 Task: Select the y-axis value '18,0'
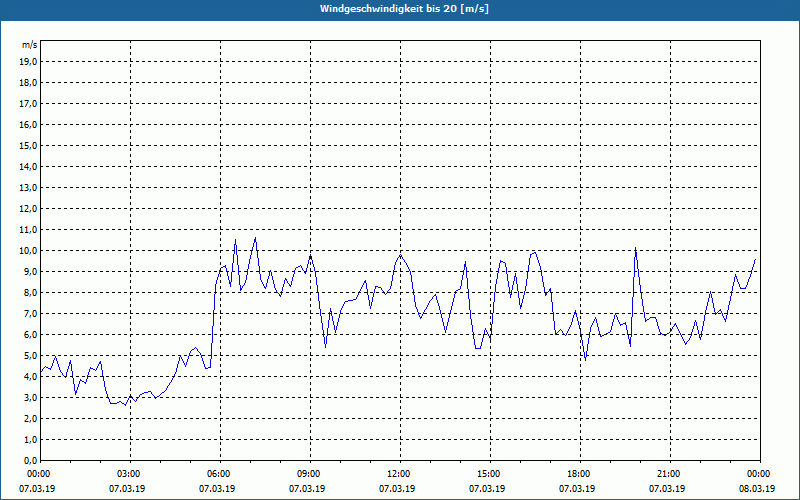(28, 83)
